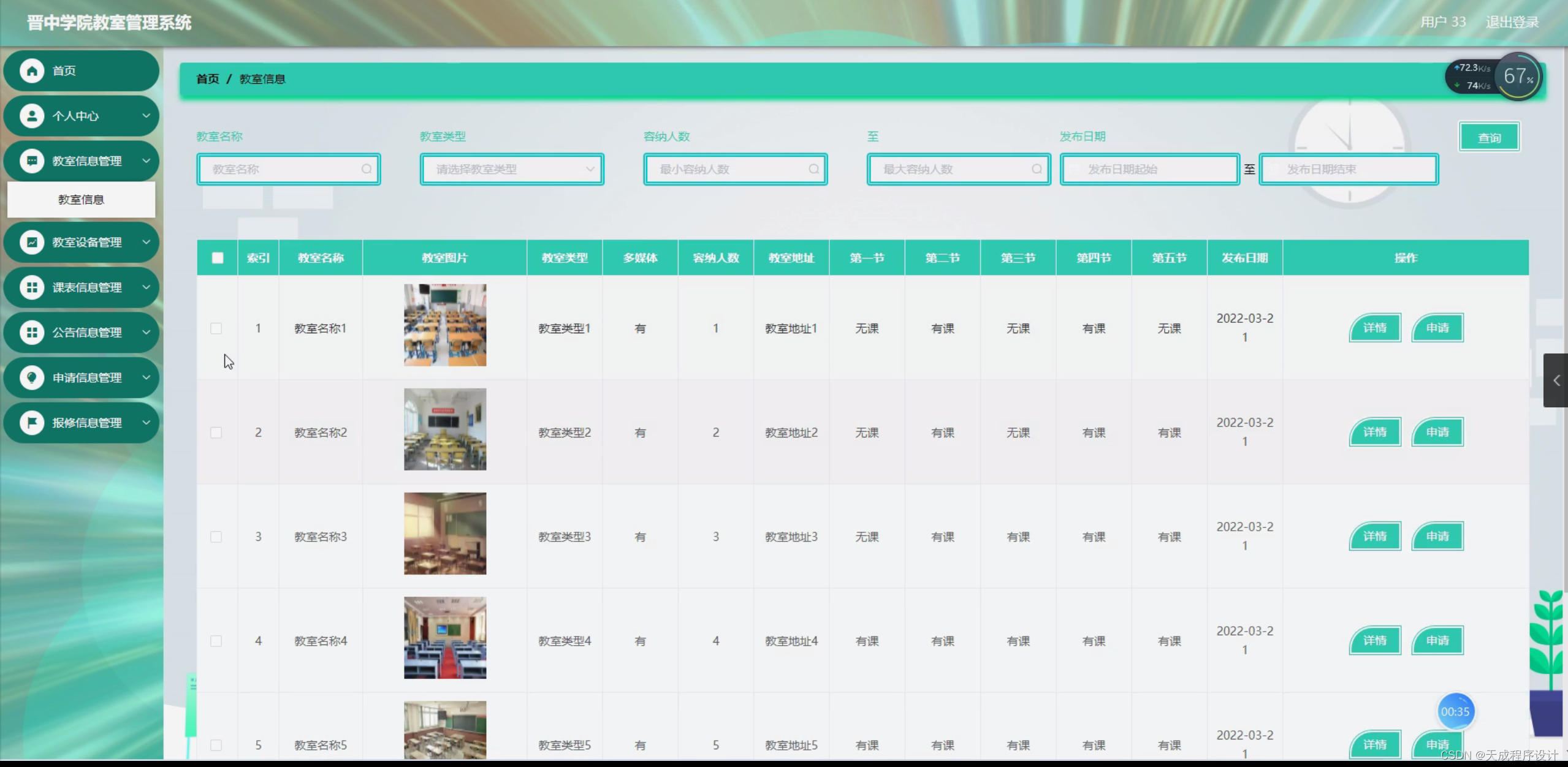Select the checkbox for row 教室名称3
This screenshot has width=1568, height=767.
[x=216, y=537]
